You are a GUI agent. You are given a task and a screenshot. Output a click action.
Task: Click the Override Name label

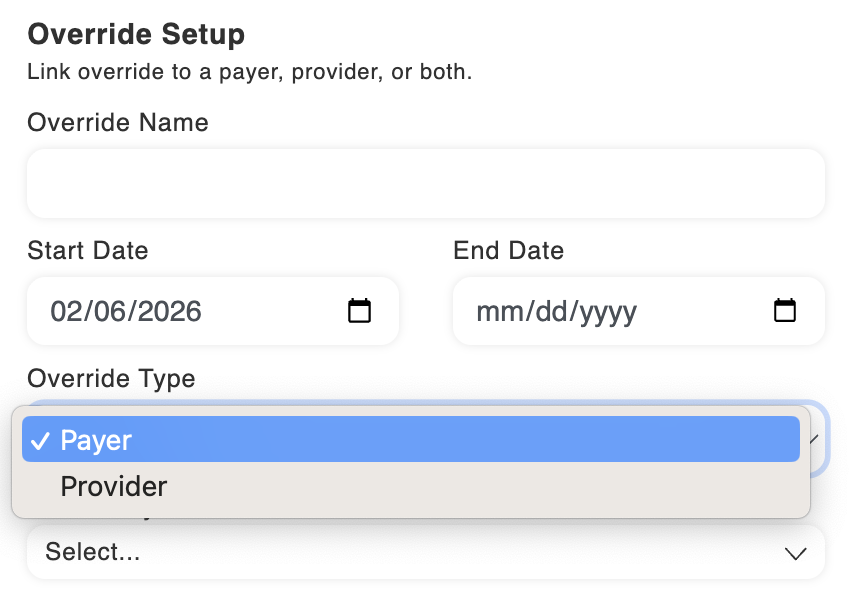pos(118,122)
